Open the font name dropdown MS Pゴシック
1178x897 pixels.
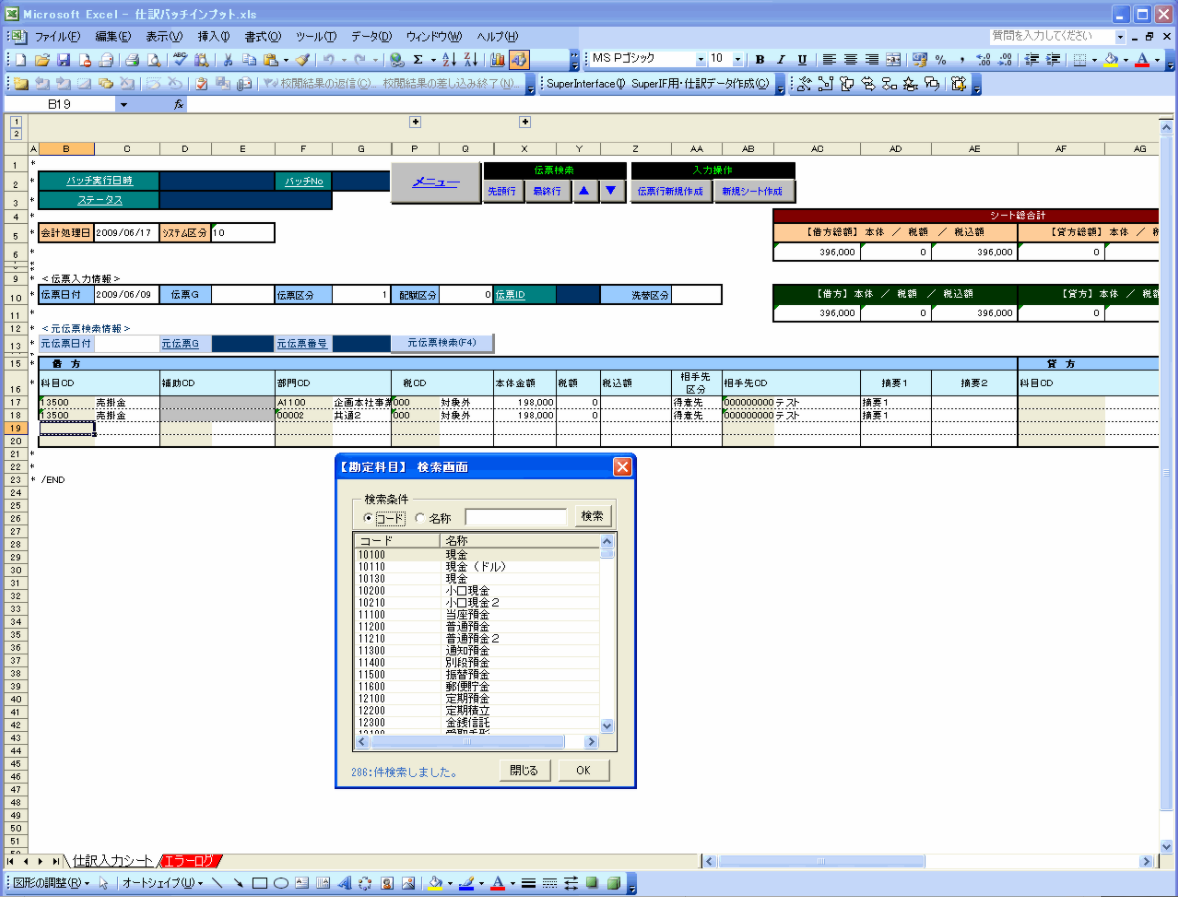click(700, 60)
